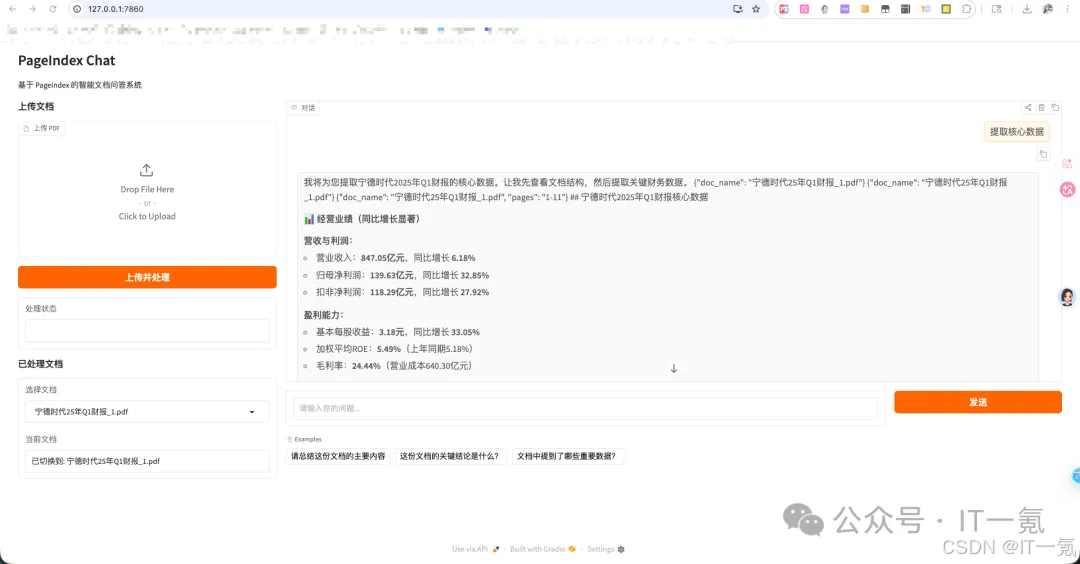Click the 上传 PDF label

tap(42, 128)
